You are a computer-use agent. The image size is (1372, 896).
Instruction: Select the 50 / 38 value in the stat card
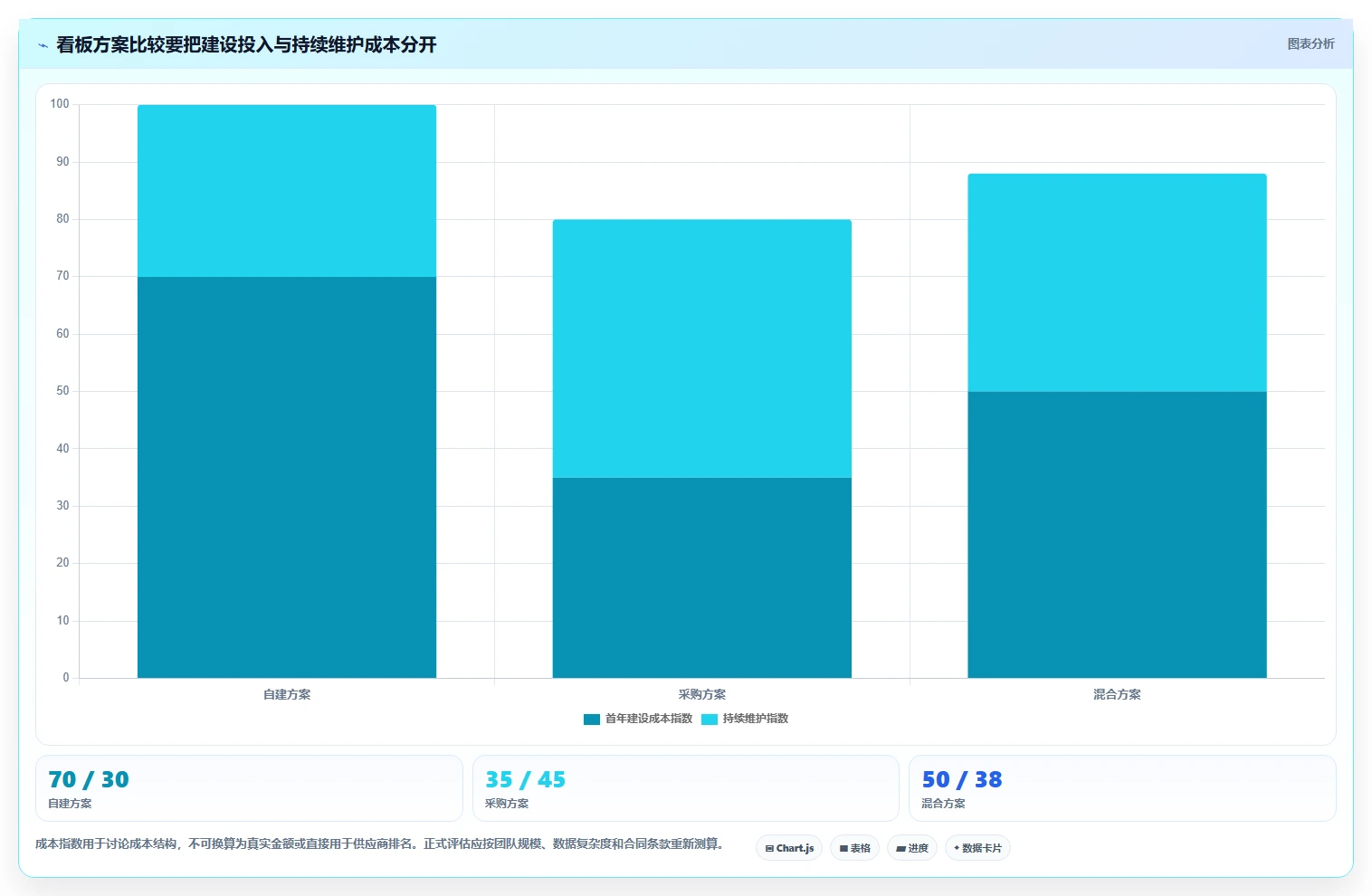(962, 780)
